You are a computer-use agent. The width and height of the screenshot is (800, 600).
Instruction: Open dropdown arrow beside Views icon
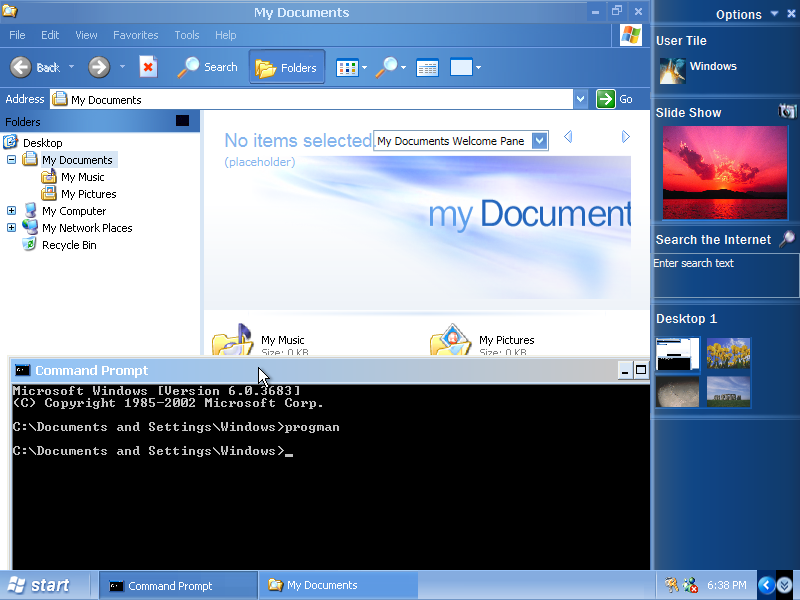click(x=364, y=67)
